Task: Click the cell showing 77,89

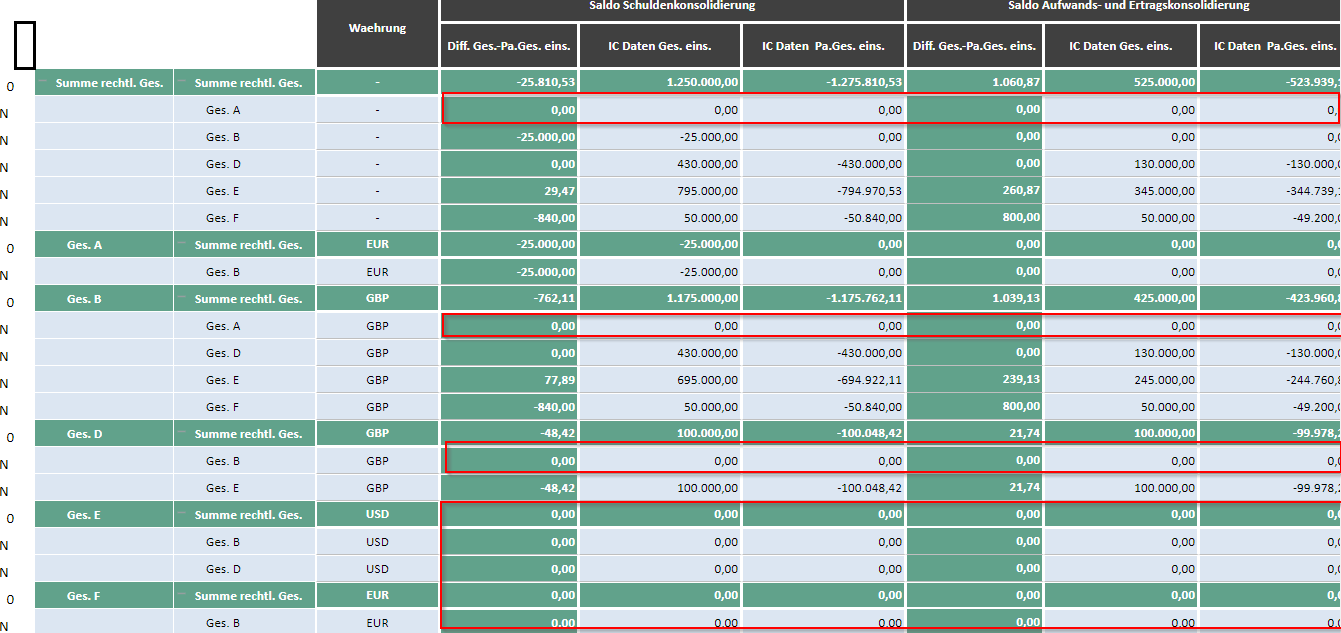Action: coord(509,379)
